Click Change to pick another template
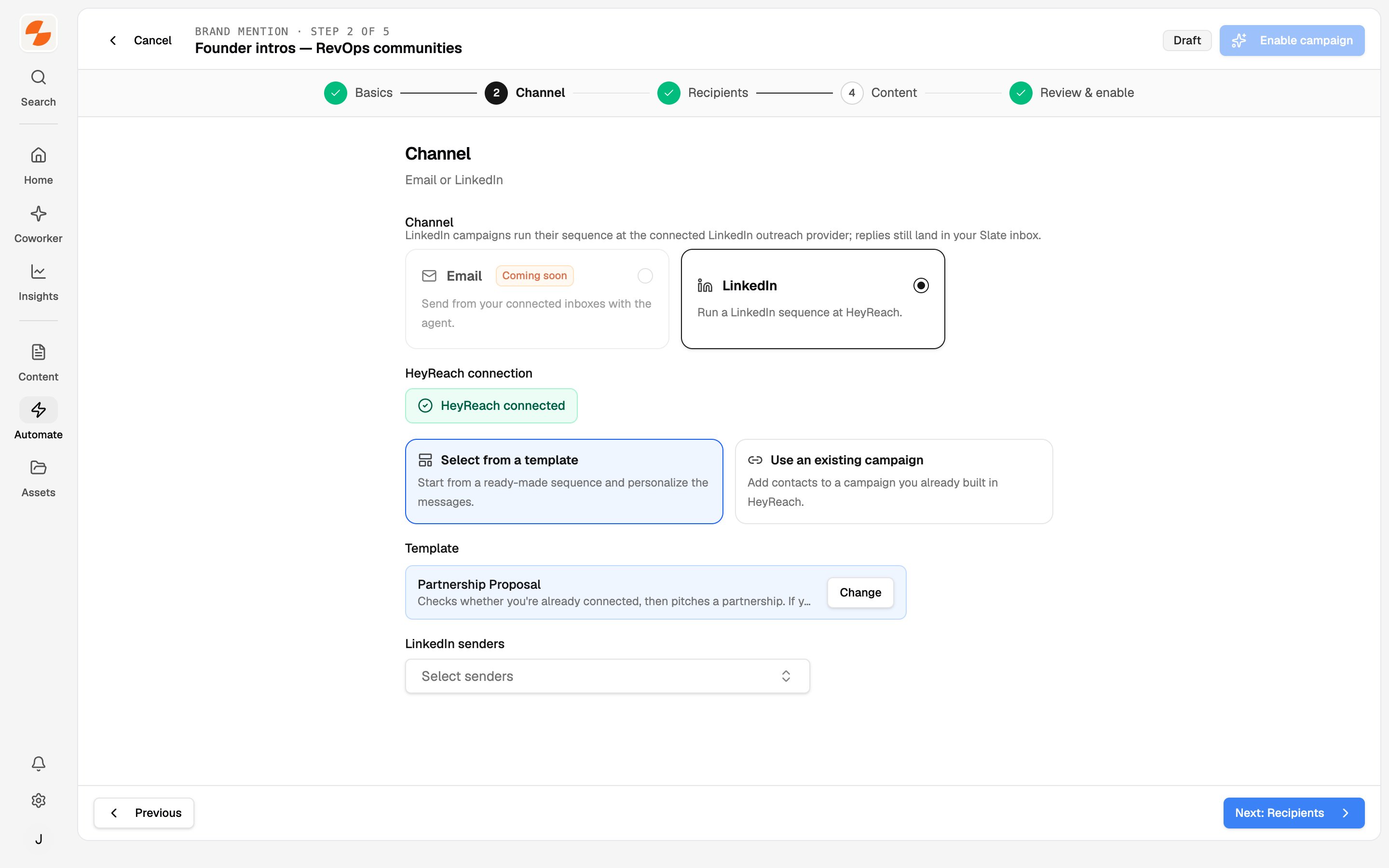The image size is (1389, 868). [x=860, y=593]
